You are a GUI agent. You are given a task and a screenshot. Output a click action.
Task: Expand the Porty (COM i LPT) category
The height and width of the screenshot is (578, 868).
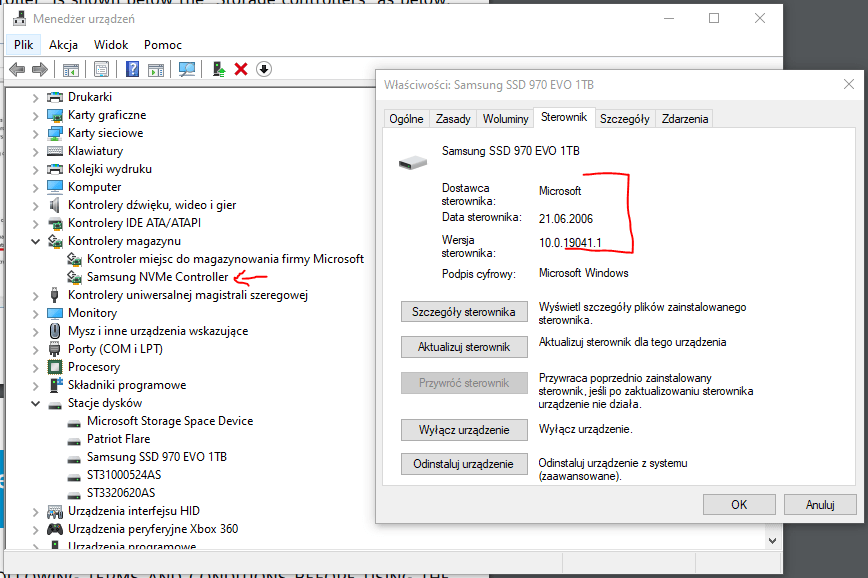[x=35, y=350]
